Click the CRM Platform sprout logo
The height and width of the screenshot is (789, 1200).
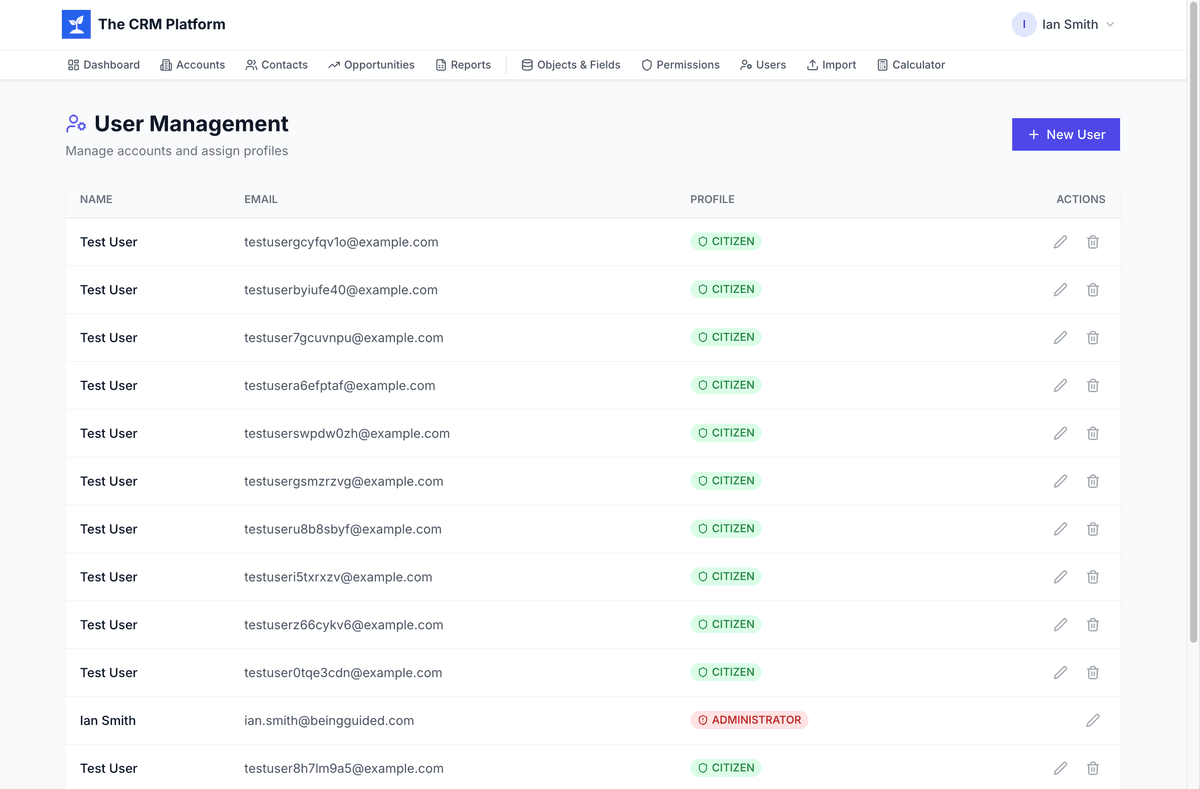tap(76, 24)
